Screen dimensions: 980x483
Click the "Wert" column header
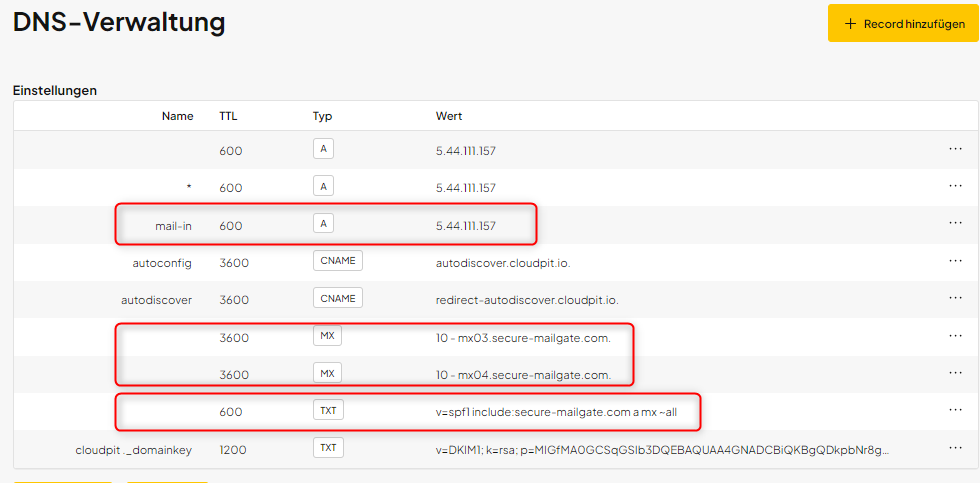point(449,116)
